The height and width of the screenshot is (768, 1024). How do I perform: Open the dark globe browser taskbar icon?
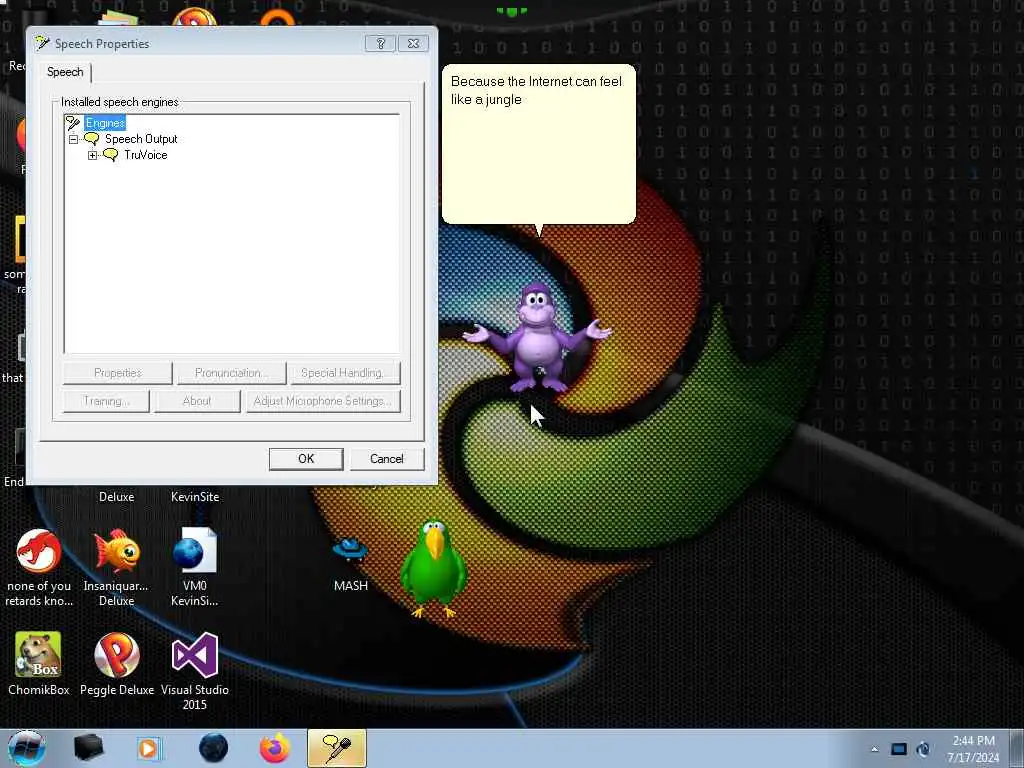pos(214,748)
